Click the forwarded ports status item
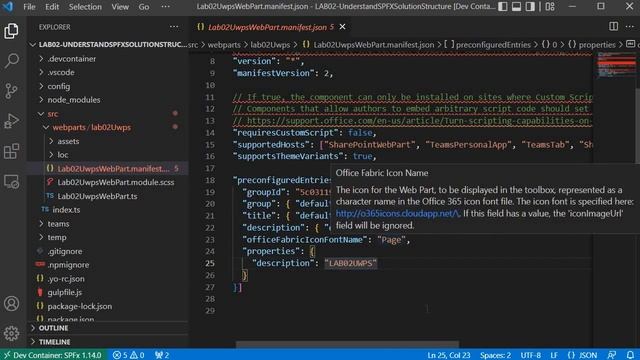The width and height of the screenshot is (640, 360). [x=162, y=355]
